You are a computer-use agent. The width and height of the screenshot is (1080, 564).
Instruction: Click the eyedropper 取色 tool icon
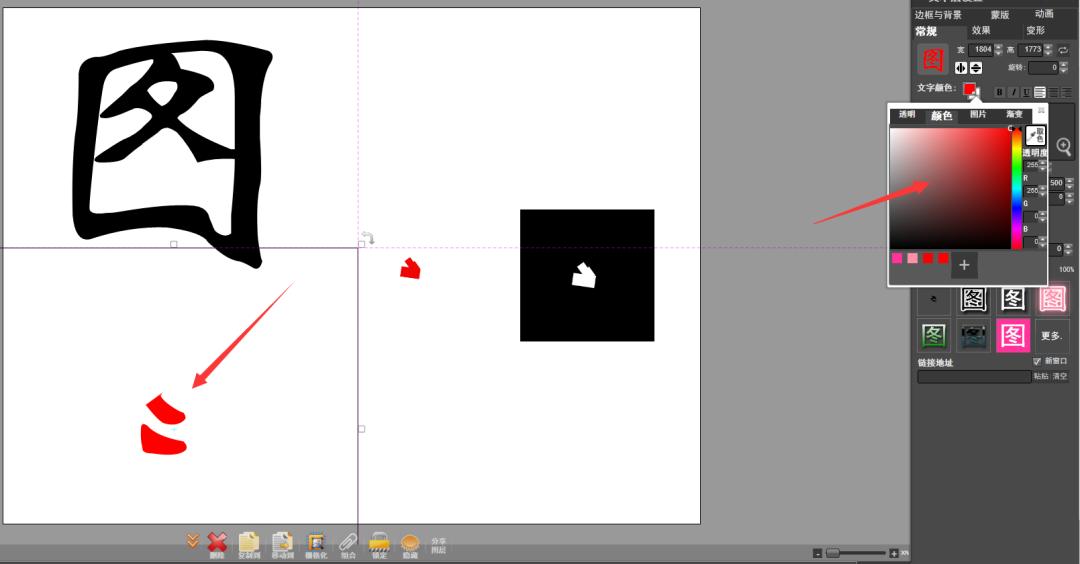[x=1036, y=135]
